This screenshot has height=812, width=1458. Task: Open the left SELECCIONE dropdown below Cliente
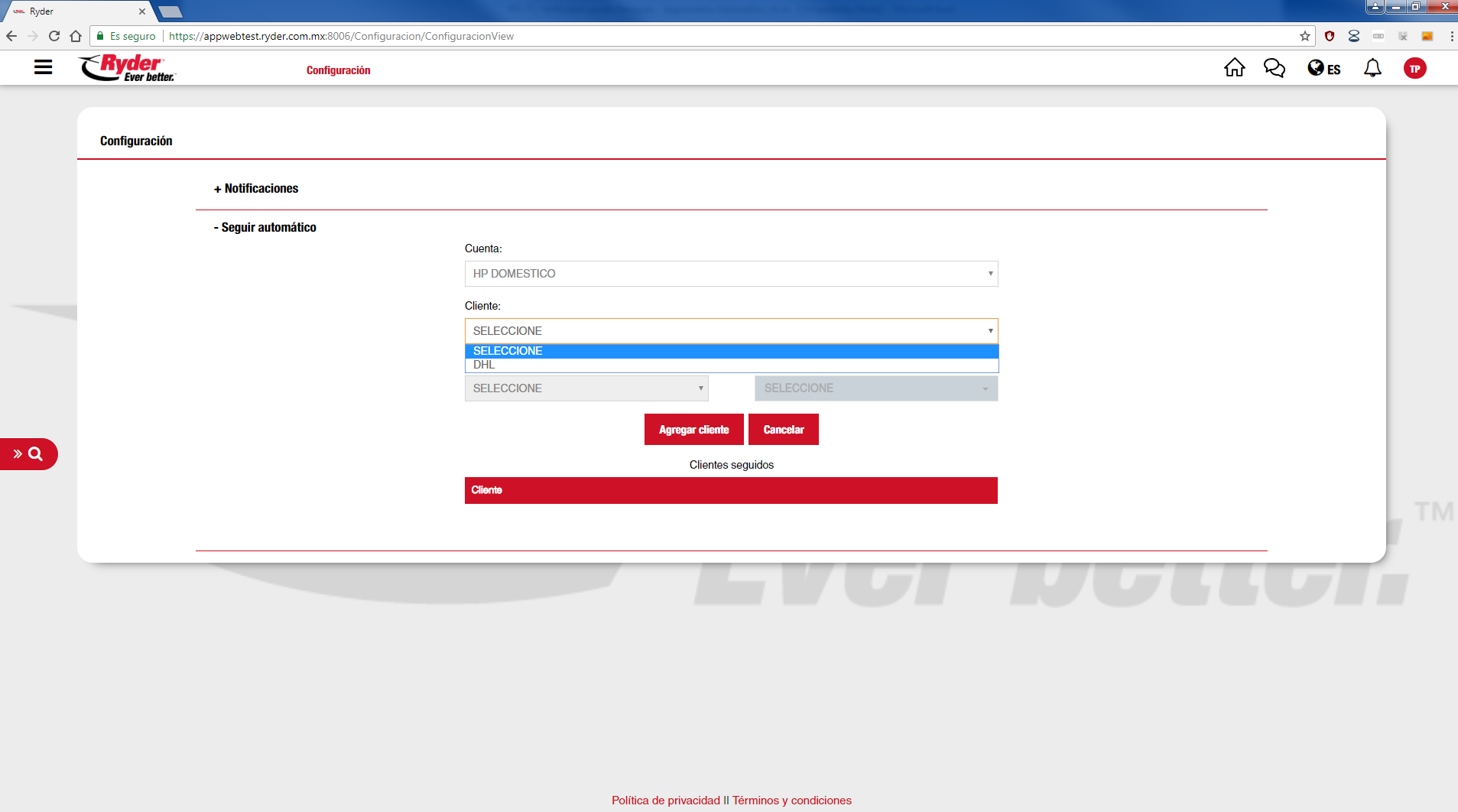pyautogui.click(x=586, y=388)
